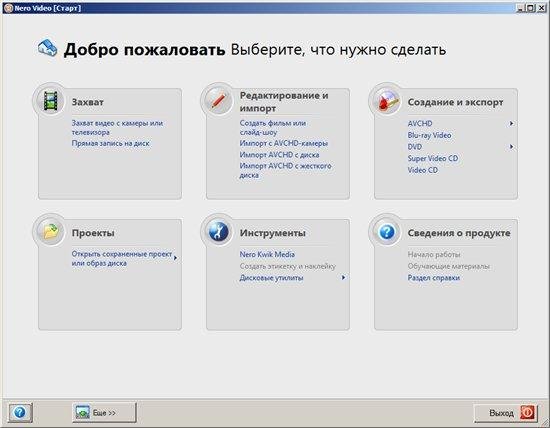
Task: Close the Nero Video window
Action: (x=541, y=8)
